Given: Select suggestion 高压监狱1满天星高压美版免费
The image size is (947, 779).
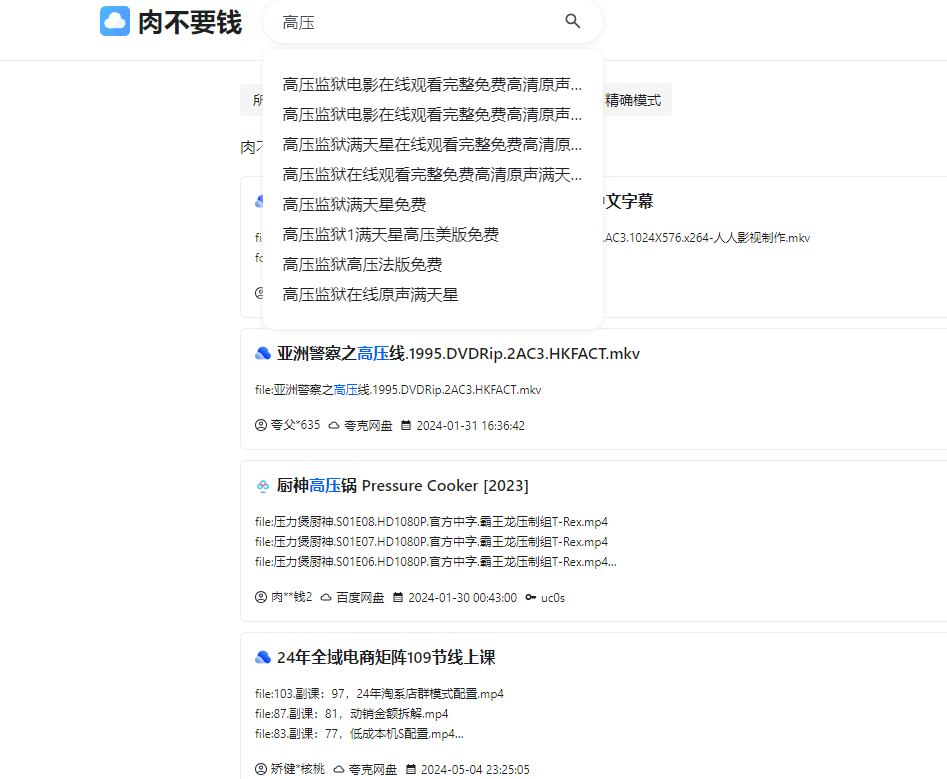Looking at the screenshot, I should click(x=390, y=235).
